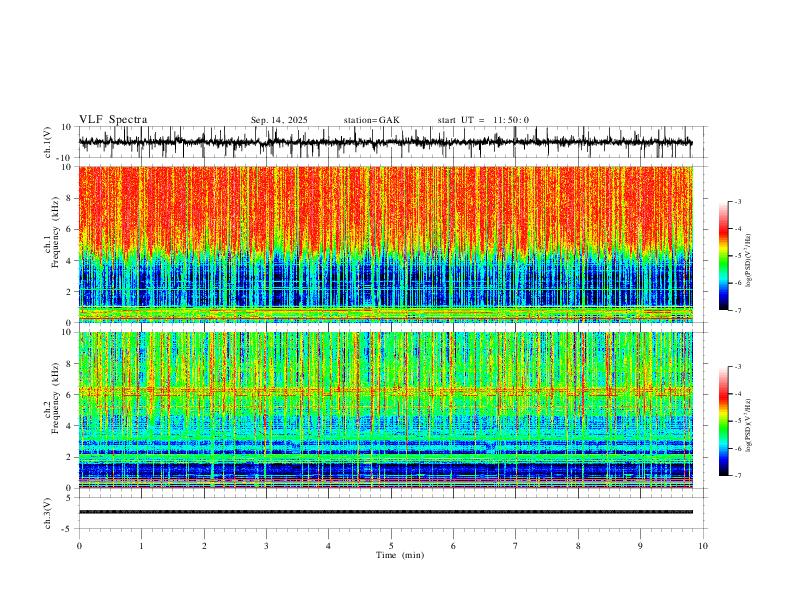Click the 4 kHz tick label on ch.2 axis

[70, 426]
